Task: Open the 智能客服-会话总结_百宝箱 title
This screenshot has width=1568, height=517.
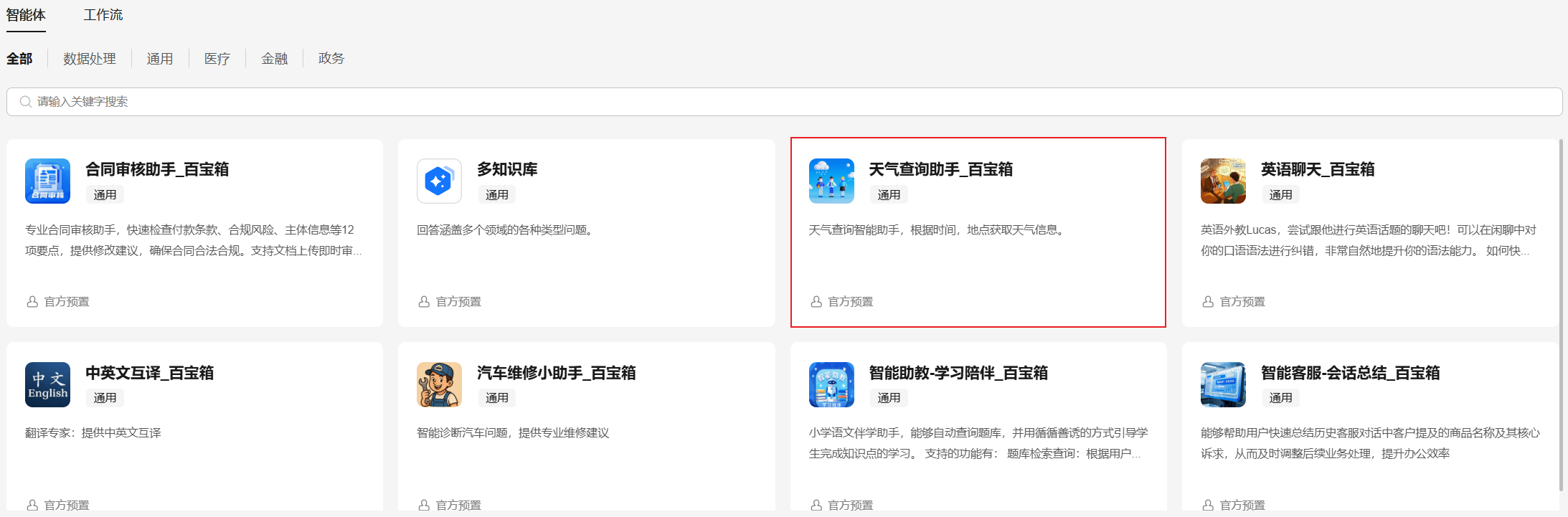Action: (x=1351, y=373)
